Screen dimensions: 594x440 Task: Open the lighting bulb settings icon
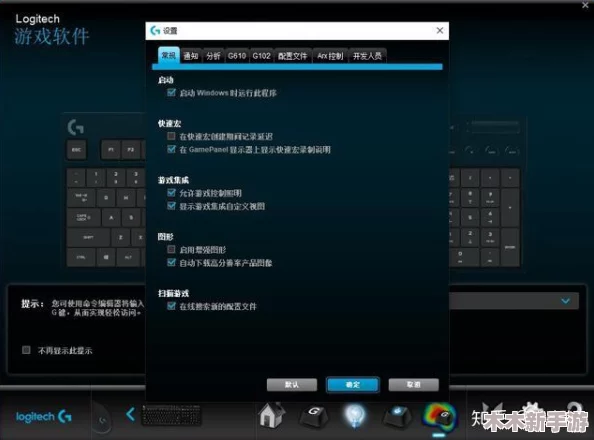(x=355, y=416)
